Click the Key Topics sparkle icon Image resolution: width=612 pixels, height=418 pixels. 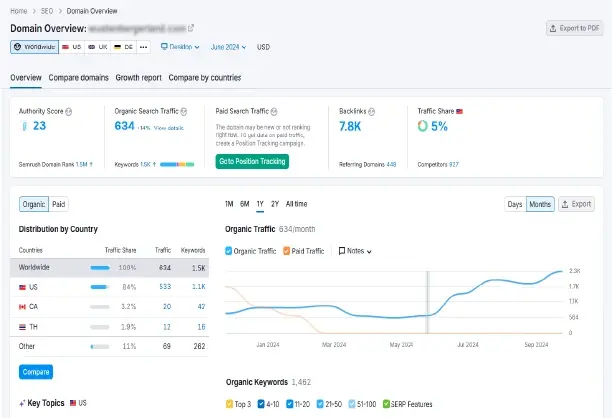(x=22, y=403)
